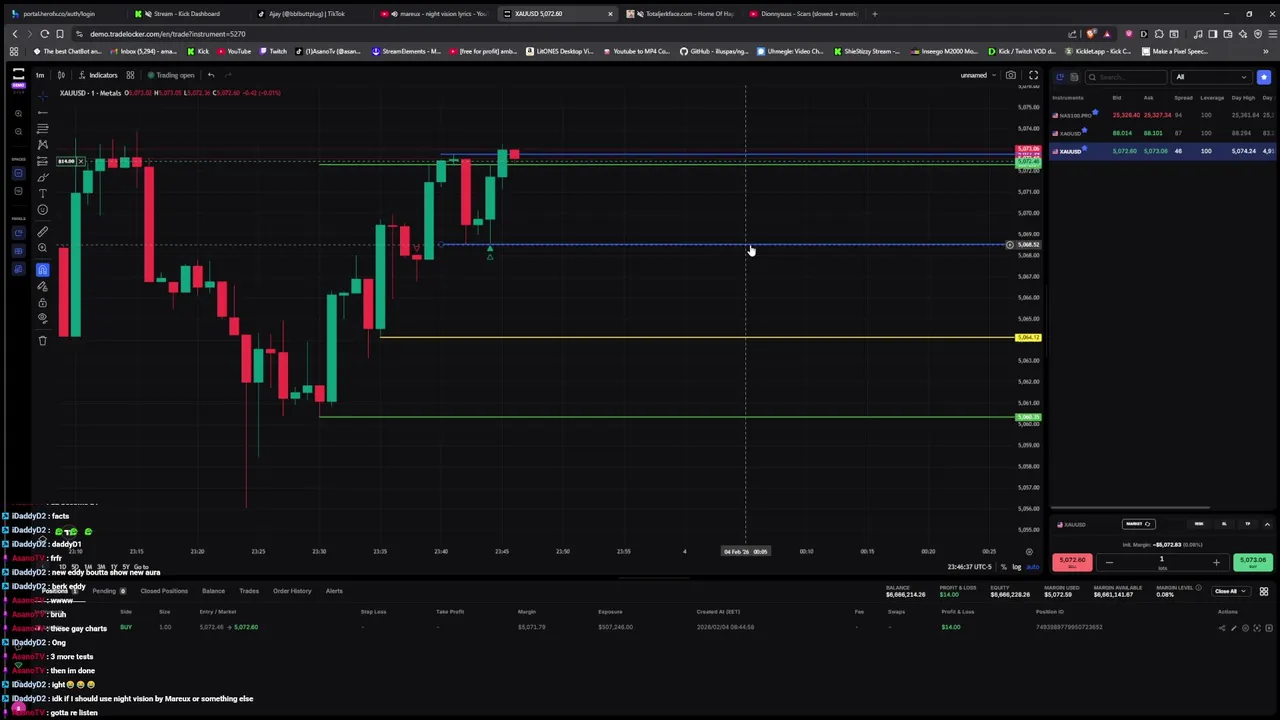Select the Text annotation tool
This screenshot has height=720, width=1280.
coord(42,193)
